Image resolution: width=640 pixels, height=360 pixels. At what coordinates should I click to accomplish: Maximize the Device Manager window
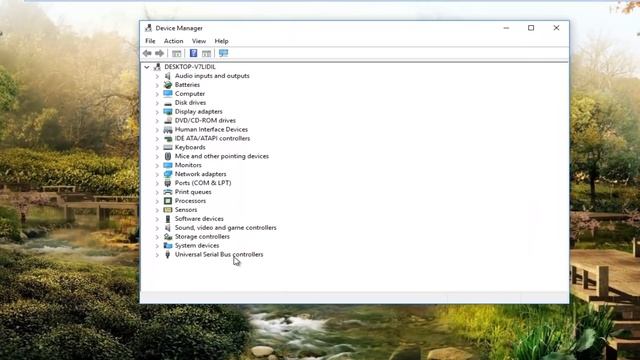pos(531,28)
